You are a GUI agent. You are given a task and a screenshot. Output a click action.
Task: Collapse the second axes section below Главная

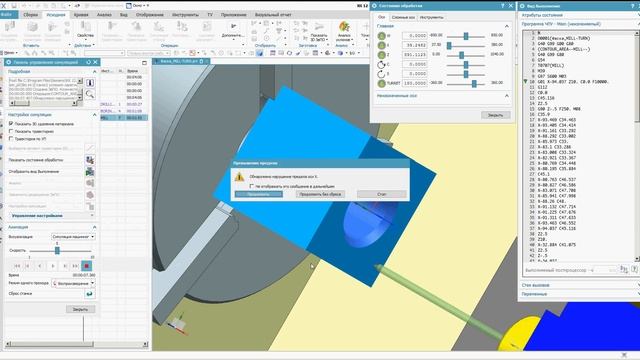tap(507, 96)
